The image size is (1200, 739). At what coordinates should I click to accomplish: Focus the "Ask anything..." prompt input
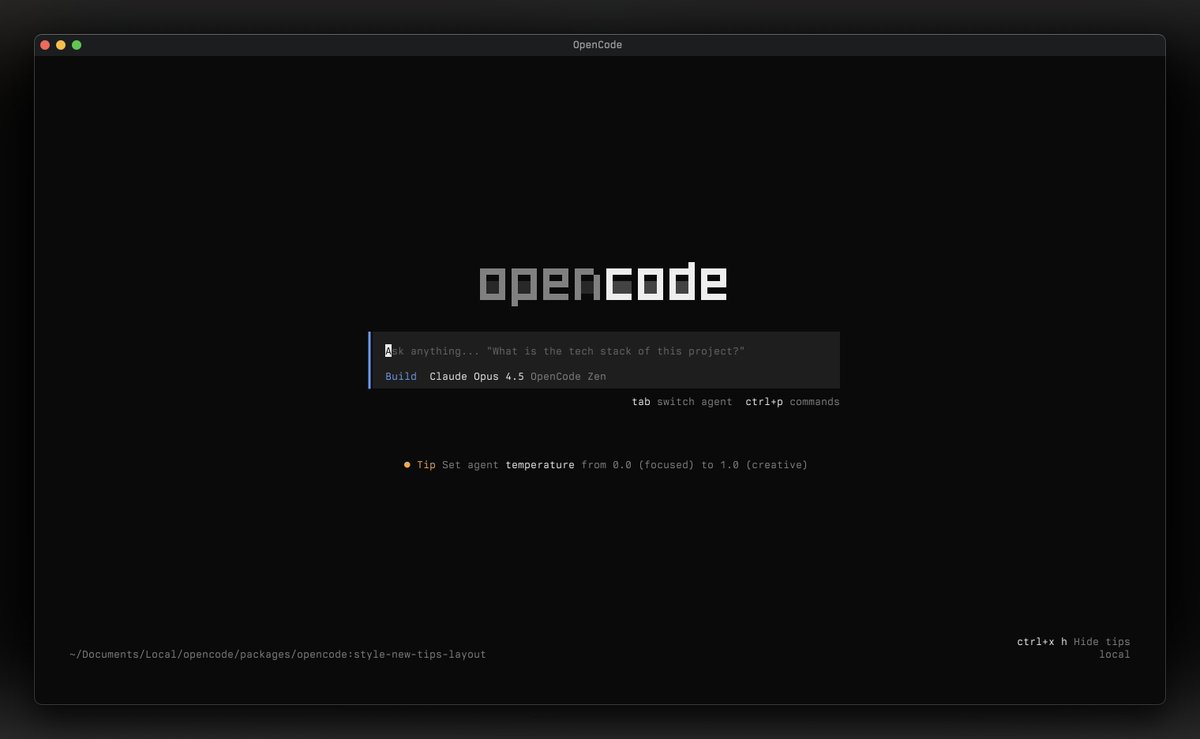[x=565, y=351]
